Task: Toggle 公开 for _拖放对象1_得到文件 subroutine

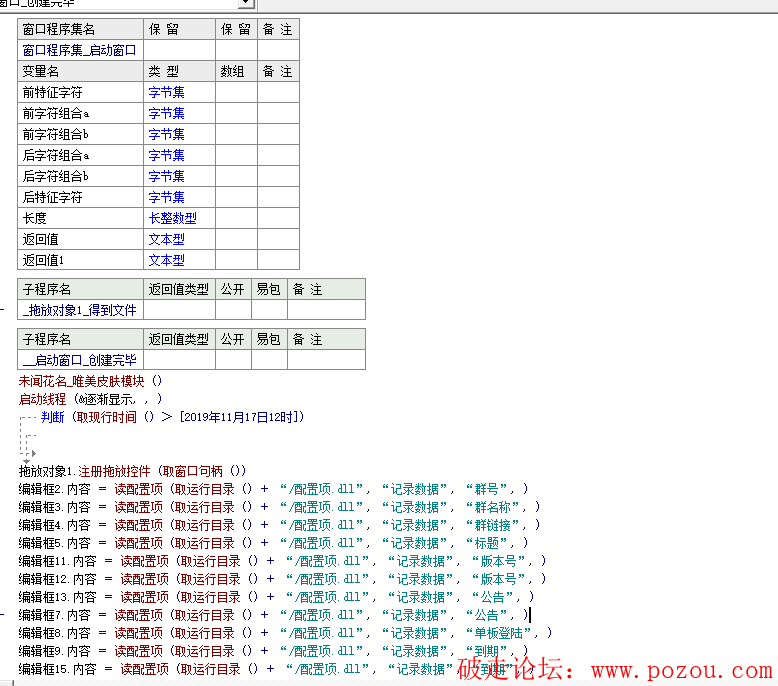Action: pyautogui.click(x=232, y=311)
